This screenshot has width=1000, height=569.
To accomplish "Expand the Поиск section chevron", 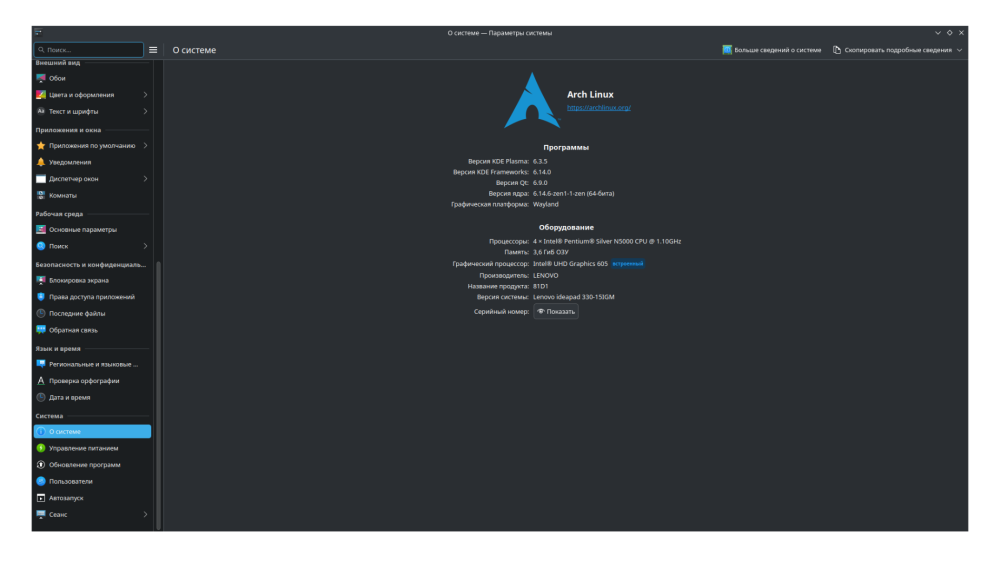I will [145, 246].
